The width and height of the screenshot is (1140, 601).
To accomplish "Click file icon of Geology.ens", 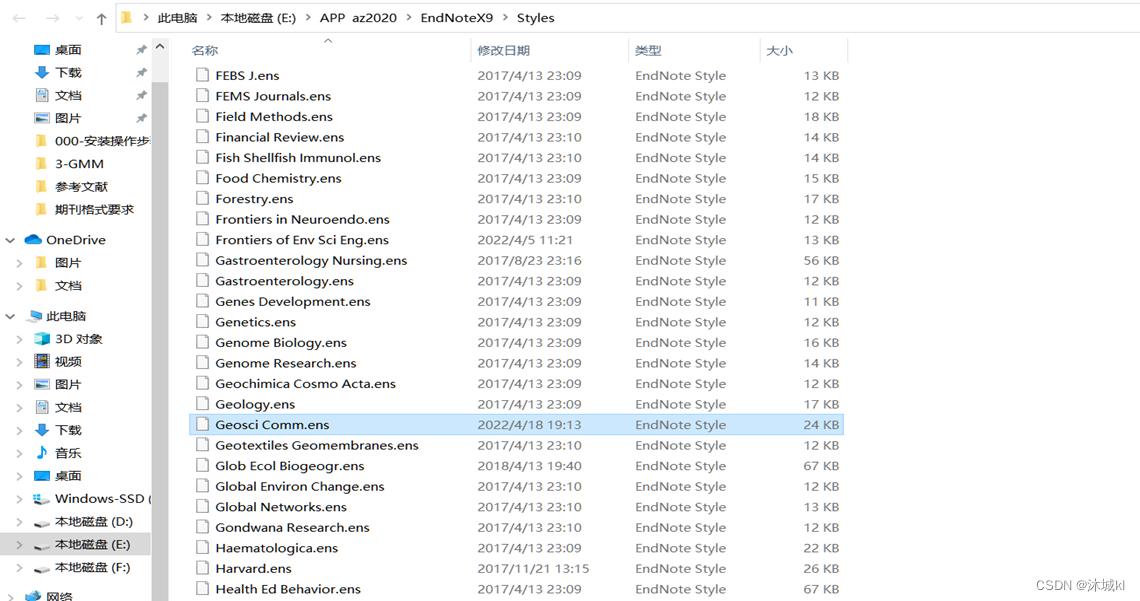I will click(x=202, y=404).
